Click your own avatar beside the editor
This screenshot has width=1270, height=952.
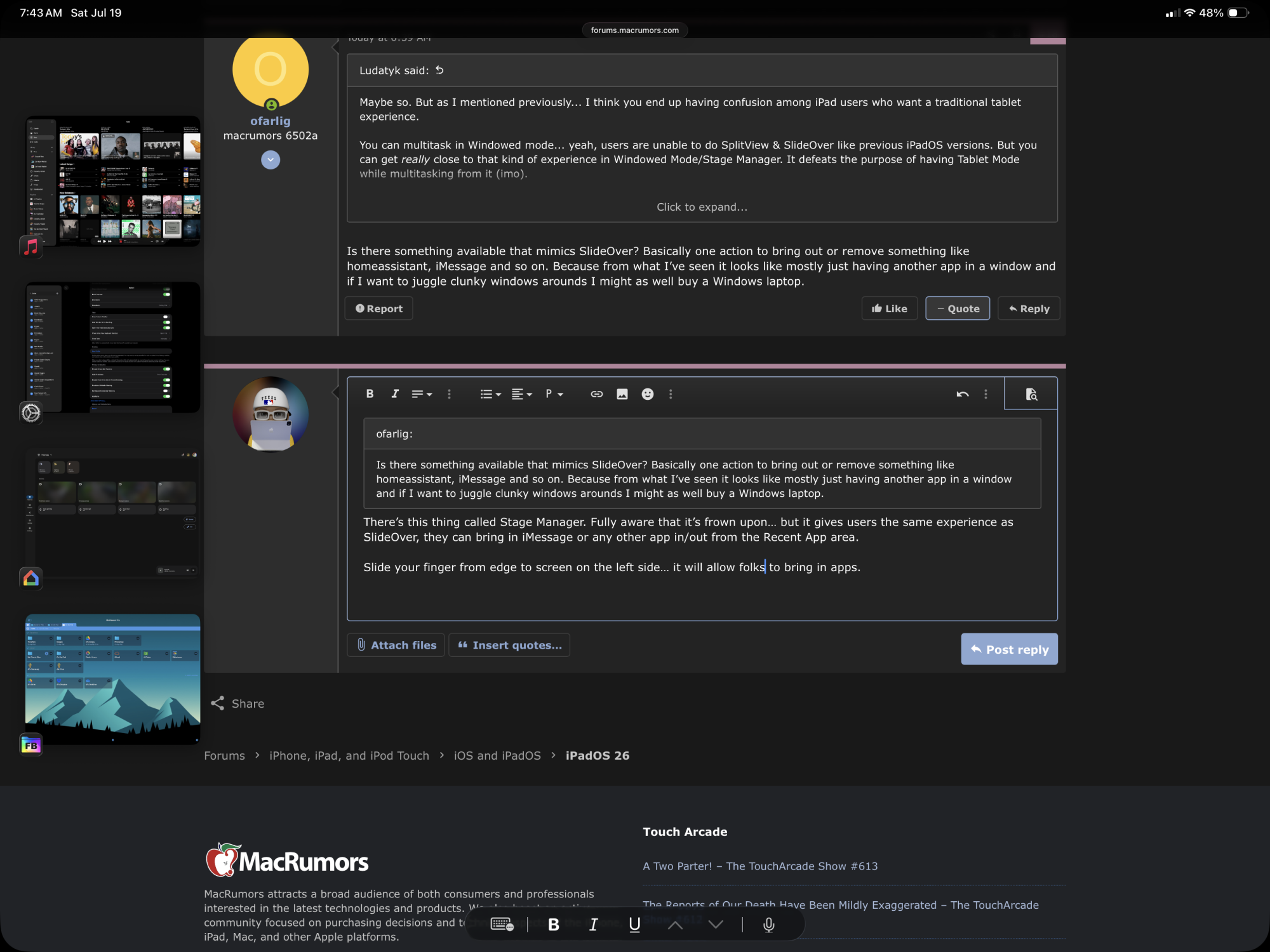pyautogui.click(x=271, y=414)
